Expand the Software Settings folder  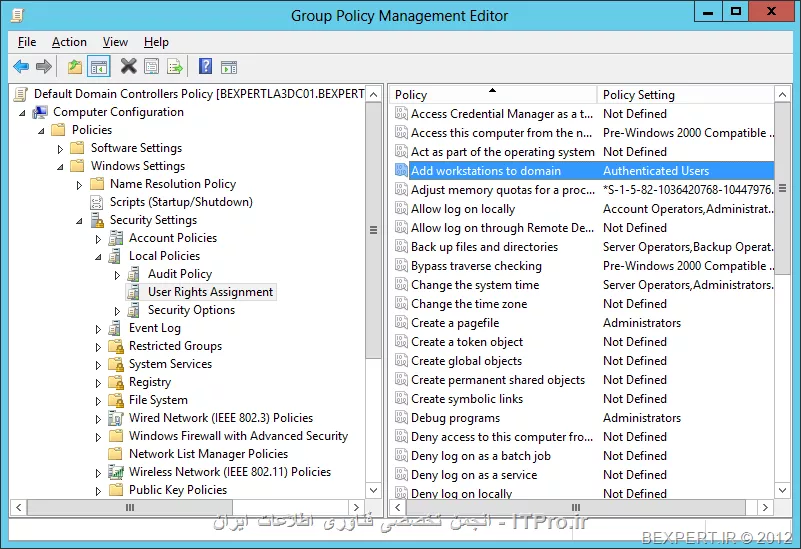60,148
